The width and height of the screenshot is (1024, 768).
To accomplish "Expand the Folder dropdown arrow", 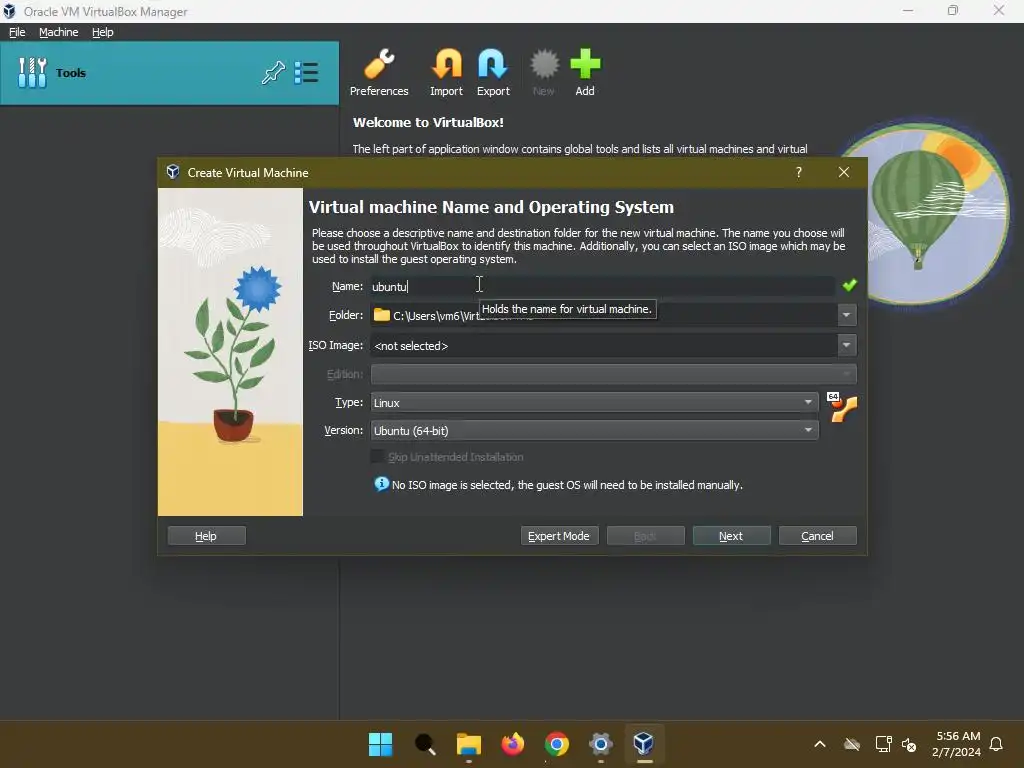I will point(846,315).
